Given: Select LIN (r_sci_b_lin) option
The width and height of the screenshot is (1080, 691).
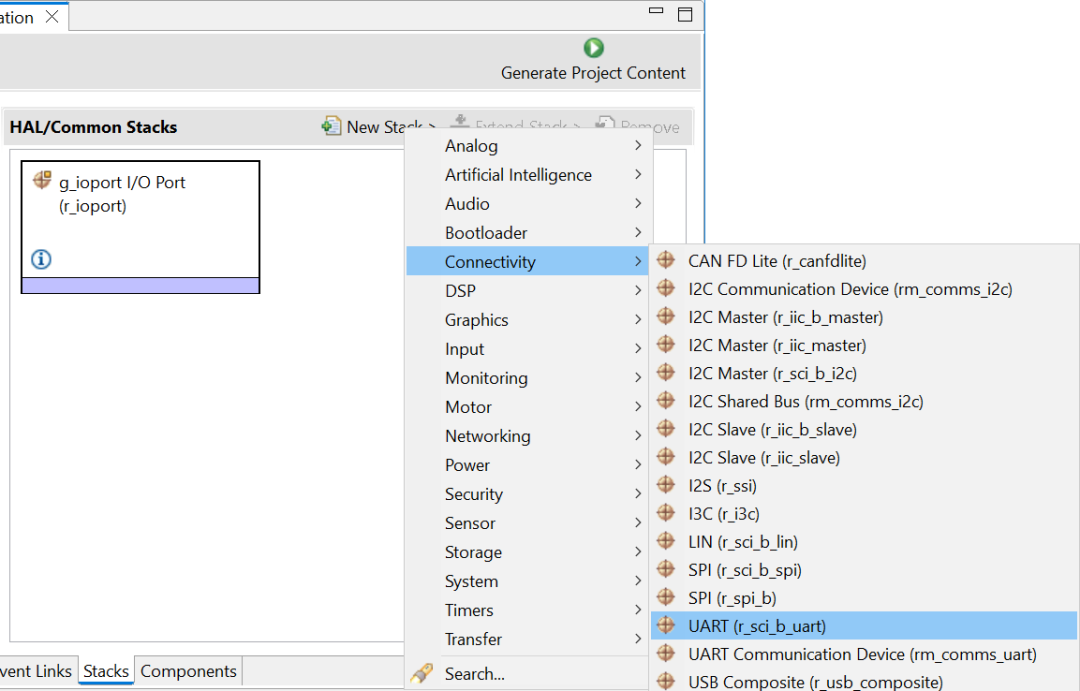Looking at the screenshot, I should pyautogui.click(x=742, y=542).
